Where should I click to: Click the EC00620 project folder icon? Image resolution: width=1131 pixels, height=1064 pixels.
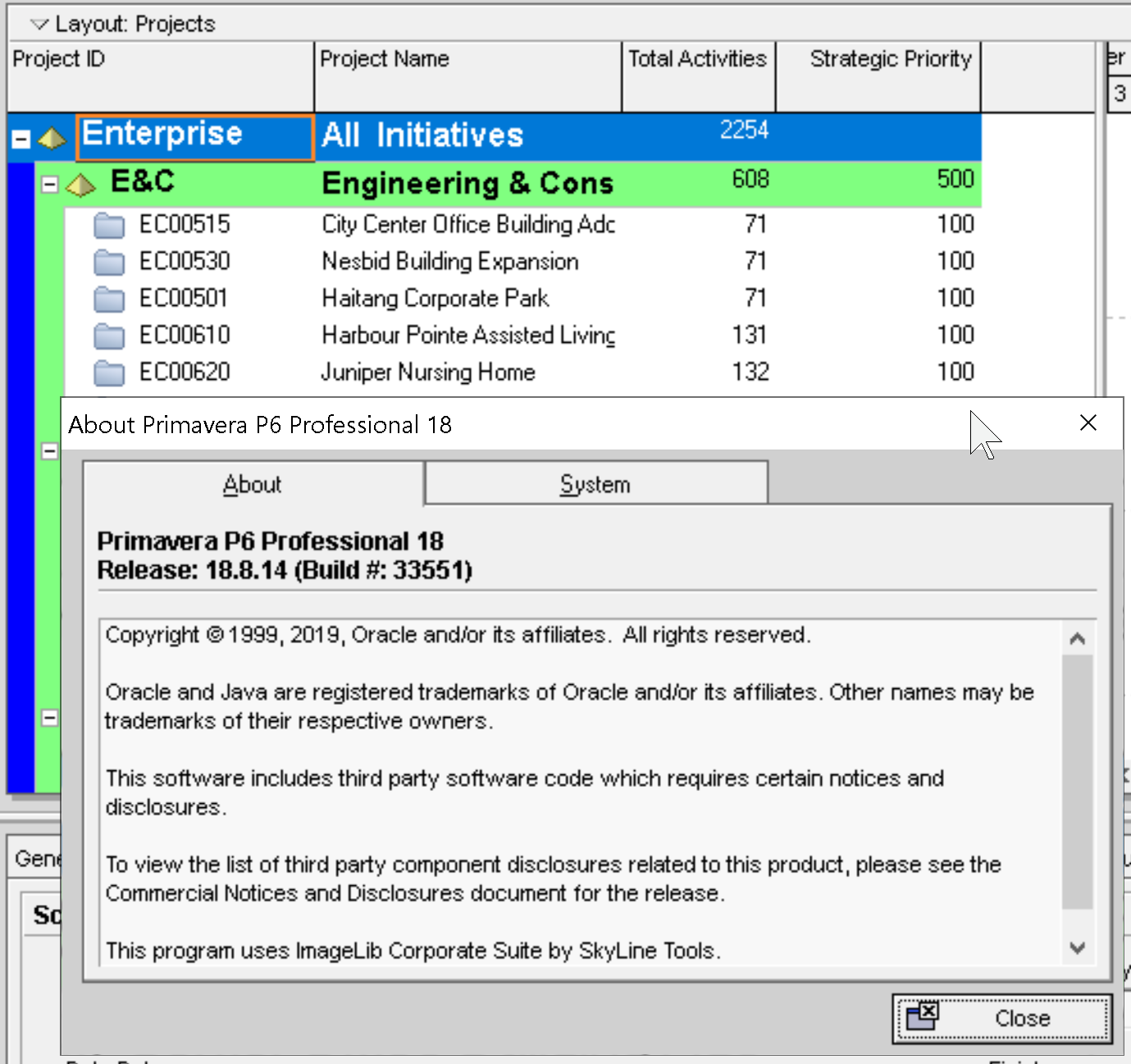tap(109, 372)
